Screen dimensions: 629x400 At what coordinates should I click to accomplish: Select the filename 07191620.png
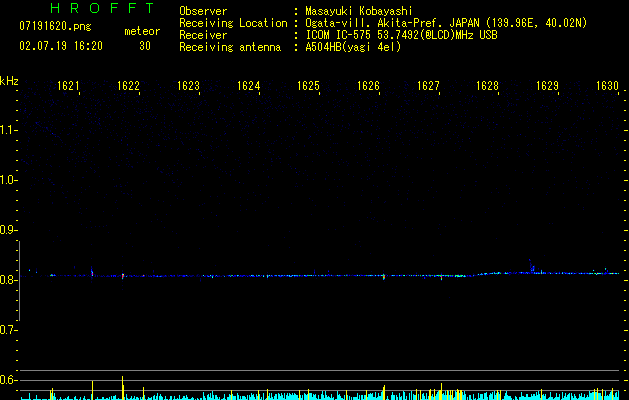[55, 26]
